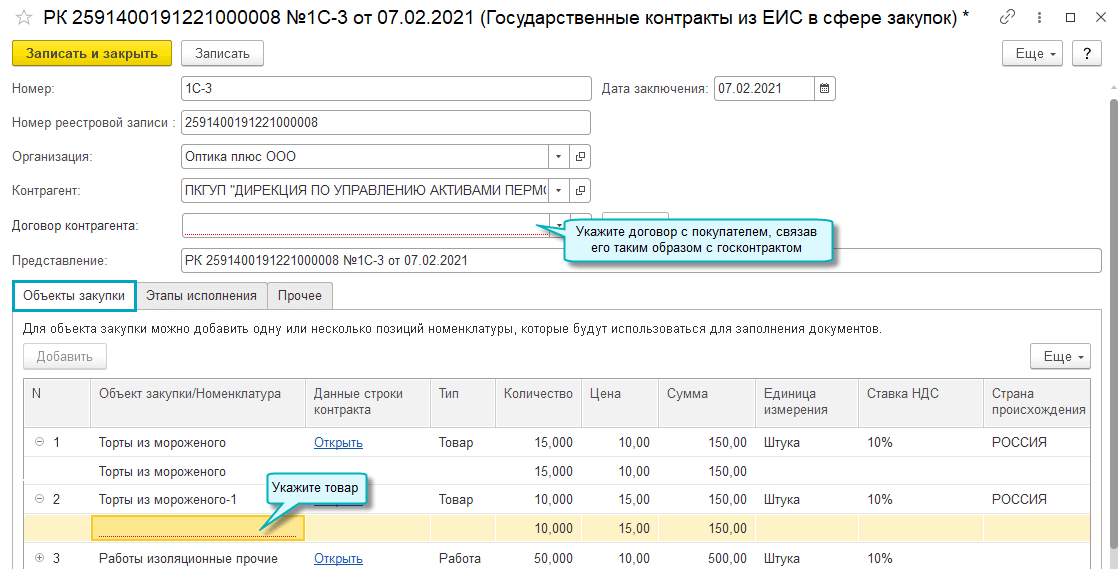Open the top Еще menu
Viewport: 1119px width, 569px height.
(1035, 54)
